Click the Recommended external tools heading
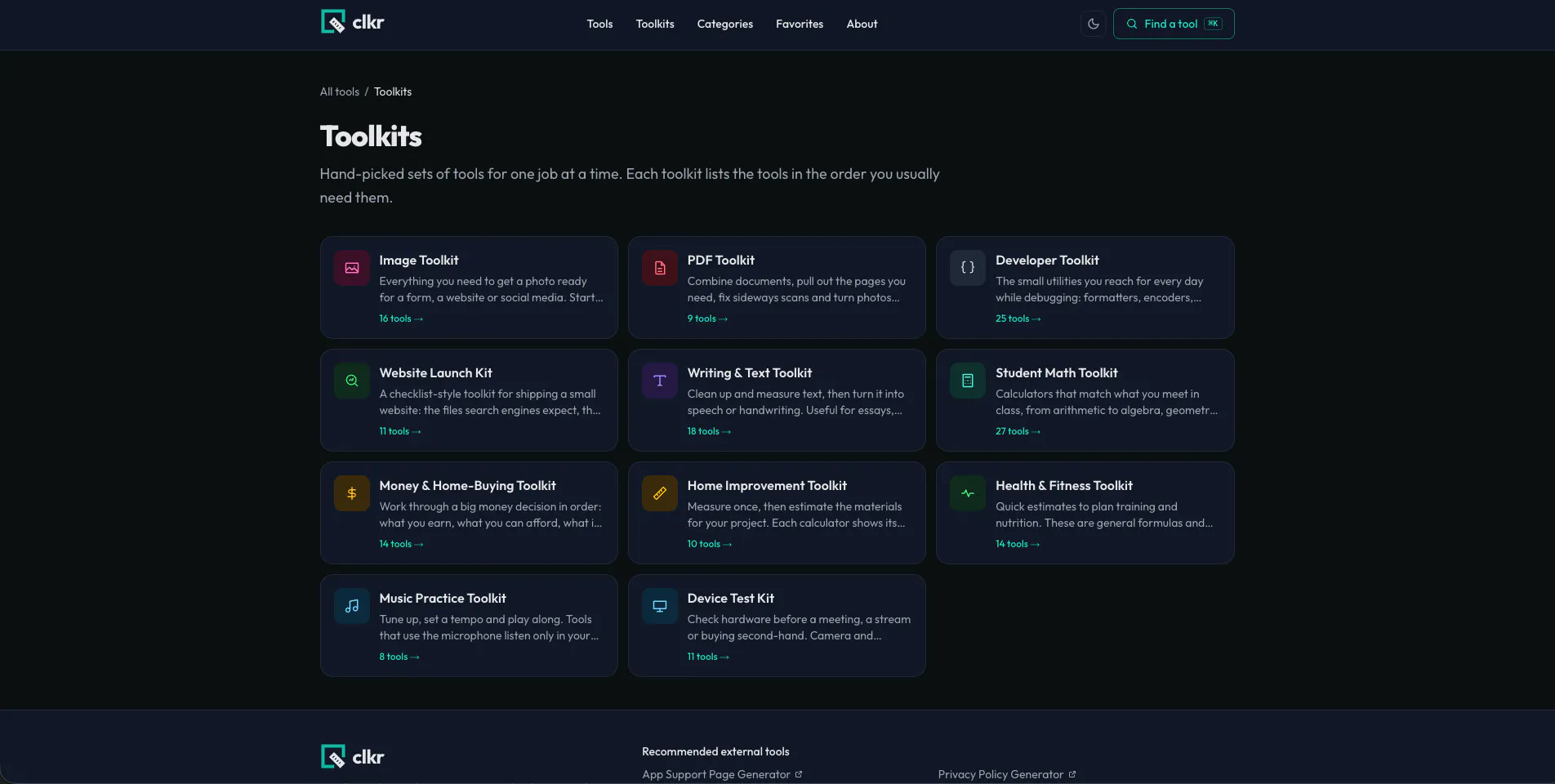Image resolution: width=1555 pixels, height=784 pixels. click(715, 751)
